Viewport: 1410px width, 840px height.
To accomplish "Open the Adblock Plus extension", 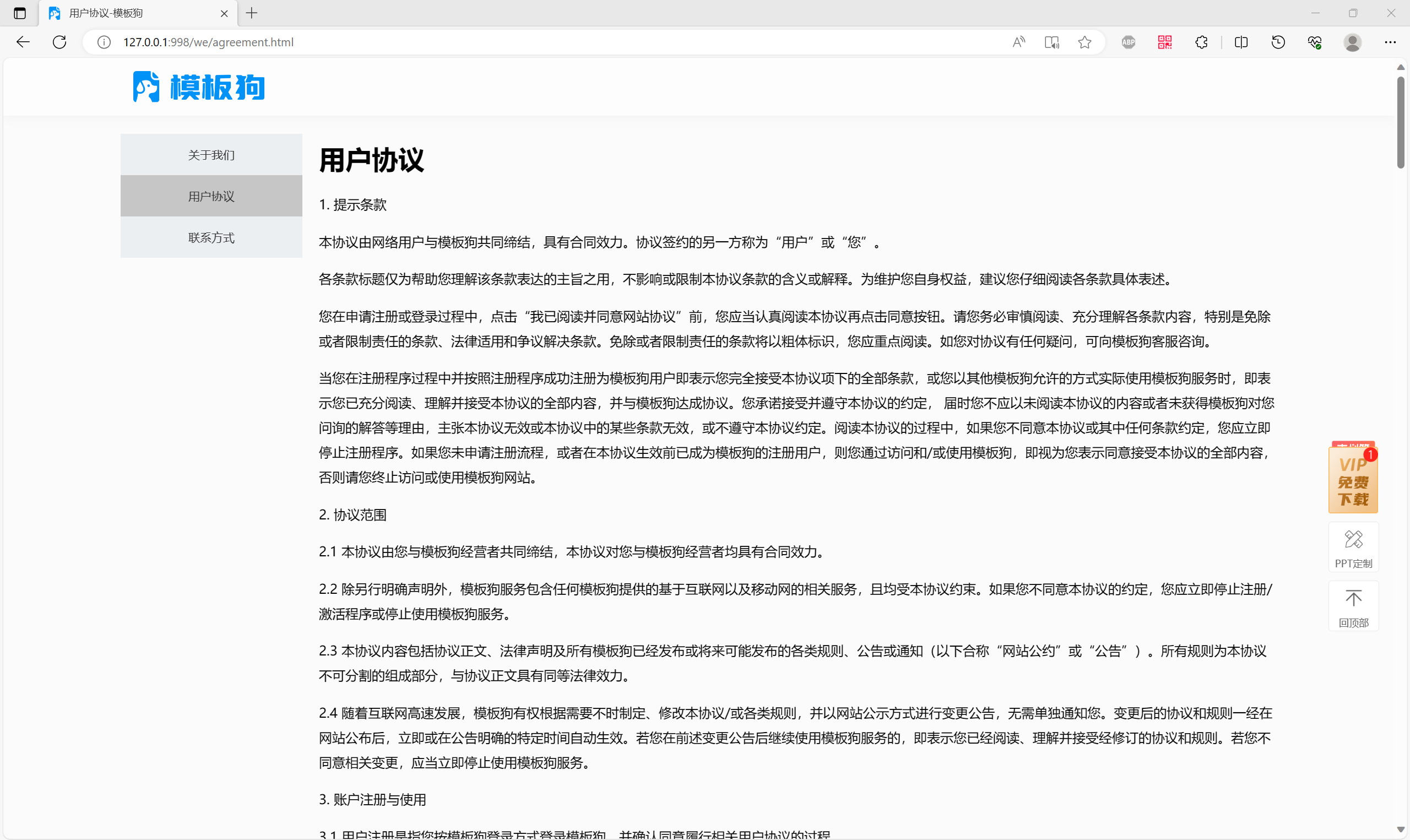I will tap(1128, 42).
